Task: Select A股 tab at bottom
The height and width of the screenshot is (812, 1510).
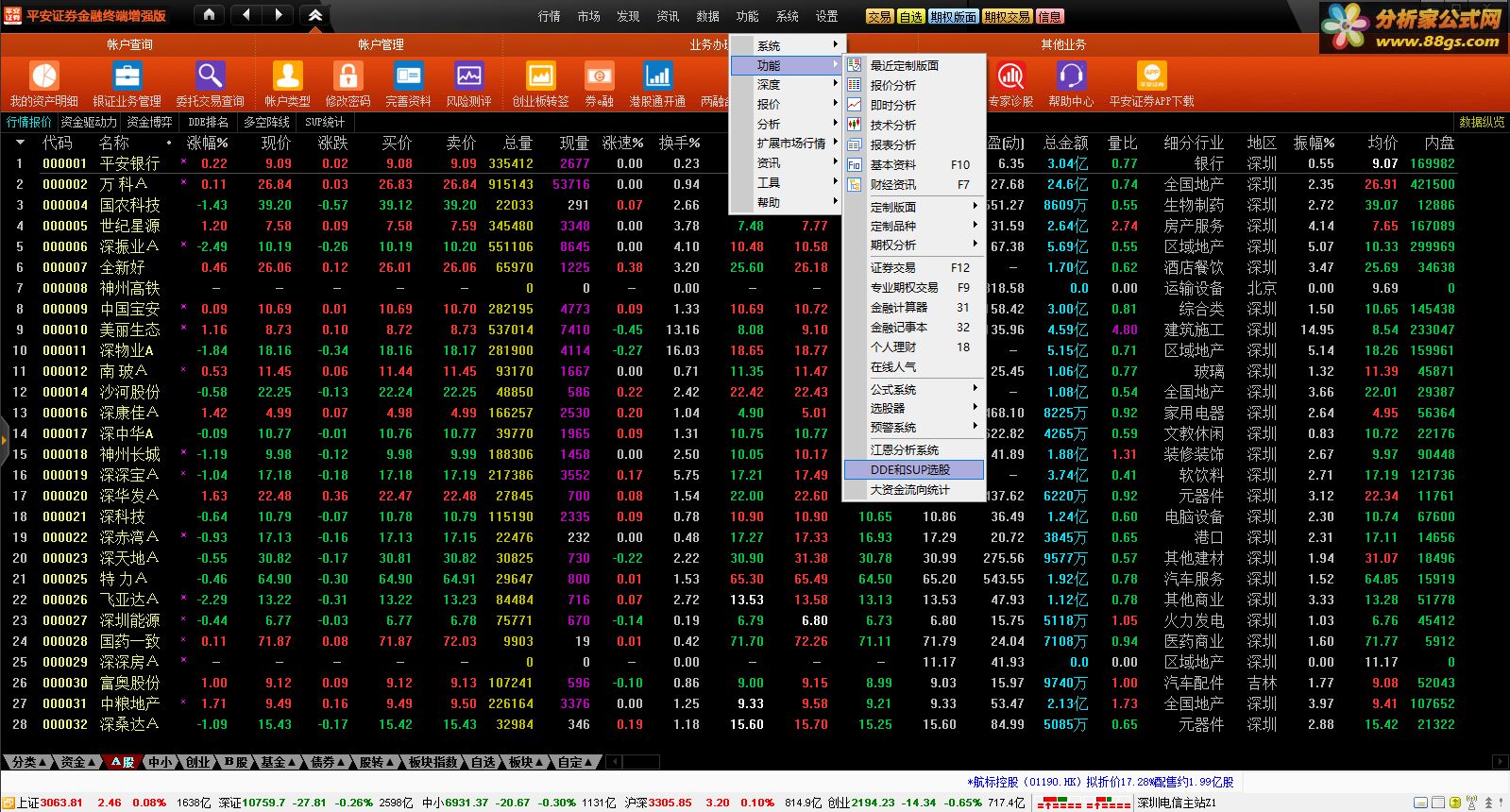Action: coord(123,762)
